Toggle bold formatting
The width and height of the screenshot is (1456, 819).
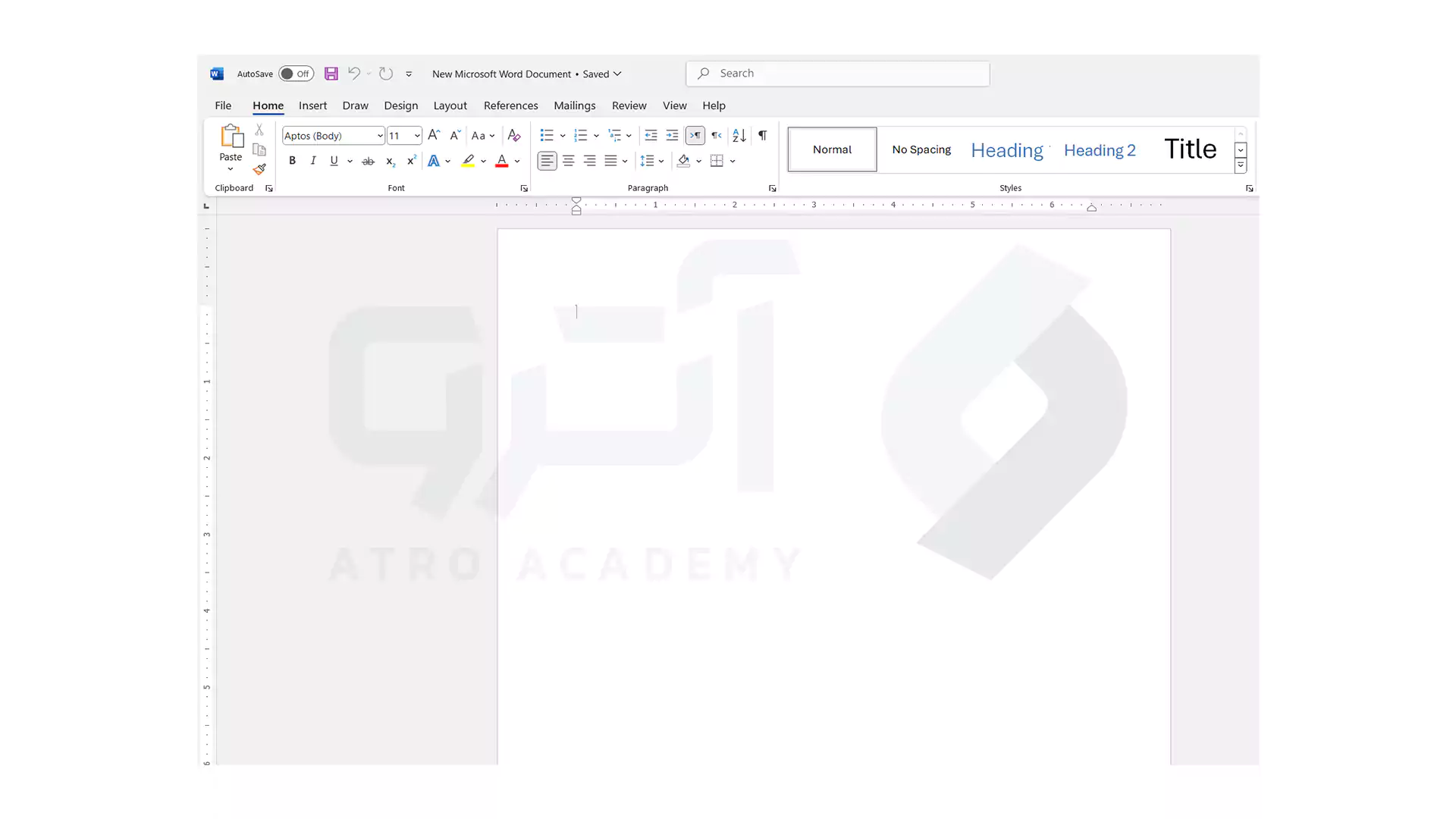tap(292, 161)
